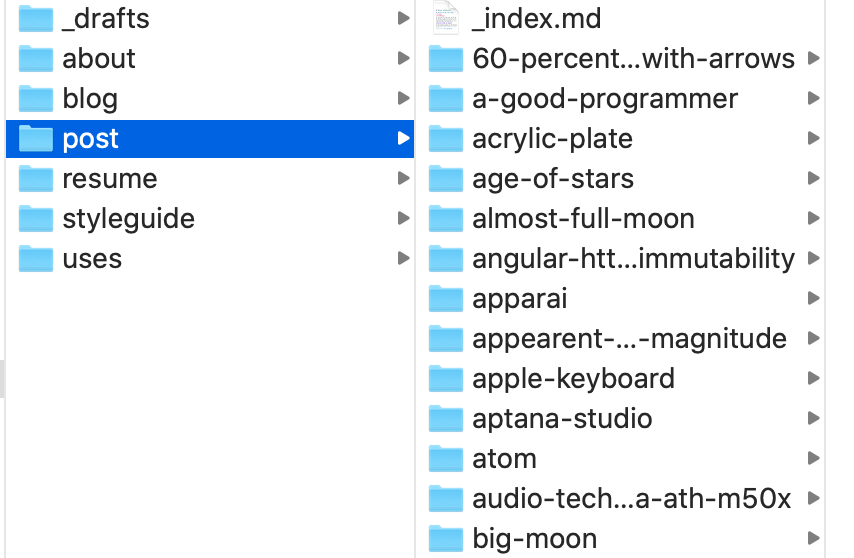Click the post folder disclosure arrow

(x=404, y=138)
